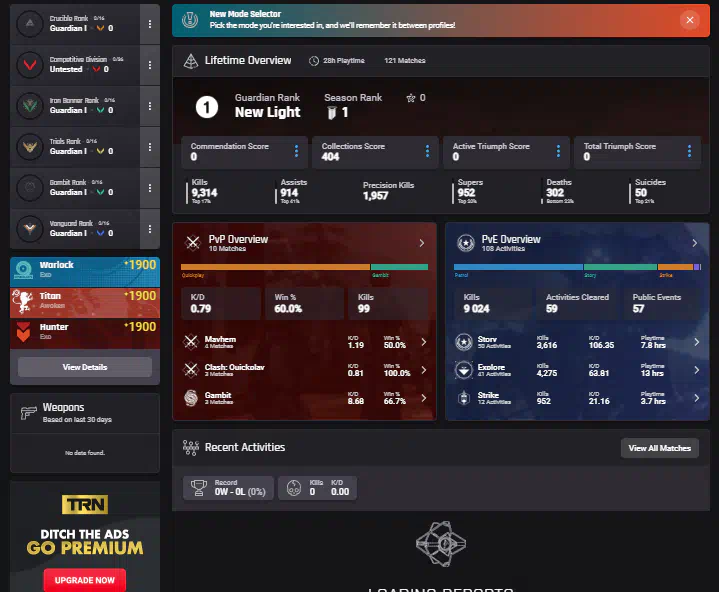Open Collections Score options menu
Screen dimensions: 719x592
(427, 151)
